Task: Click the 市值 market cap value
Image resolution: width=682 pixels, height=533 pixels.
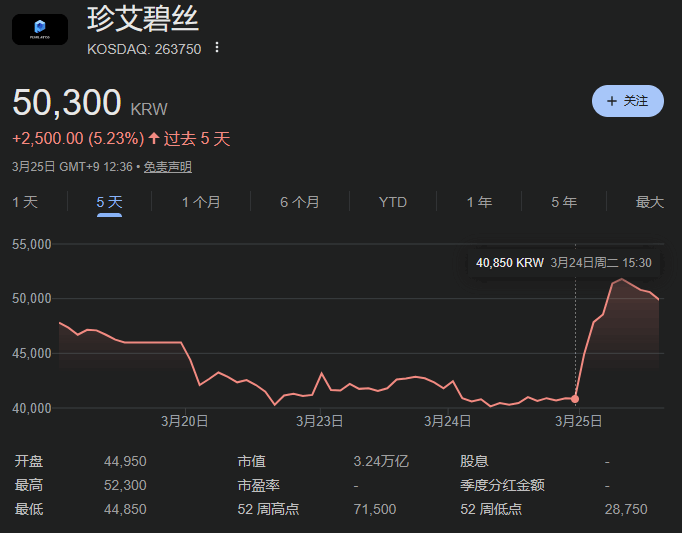Action: pos(381,462)
